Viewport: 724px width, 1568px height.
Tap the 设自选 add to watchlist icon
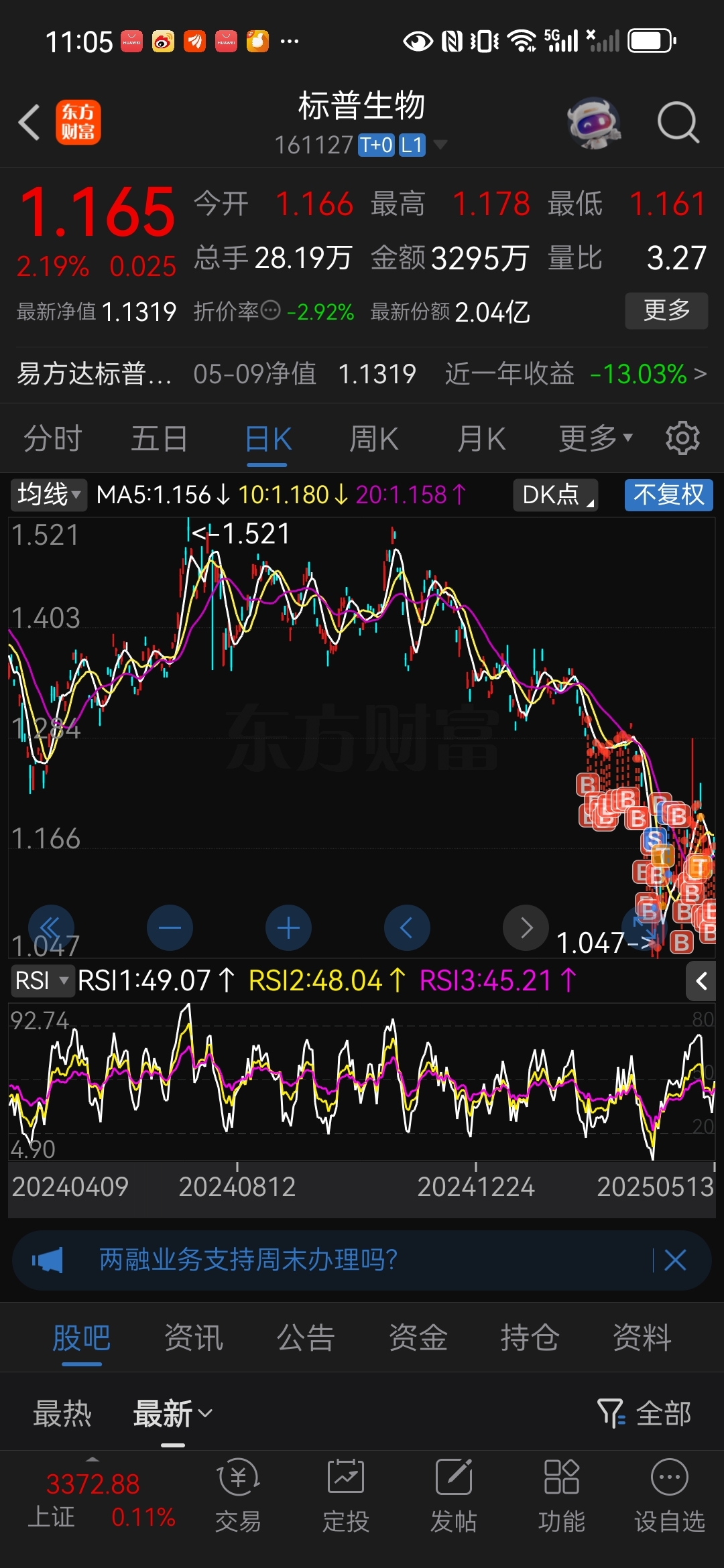click(670, 1496)
